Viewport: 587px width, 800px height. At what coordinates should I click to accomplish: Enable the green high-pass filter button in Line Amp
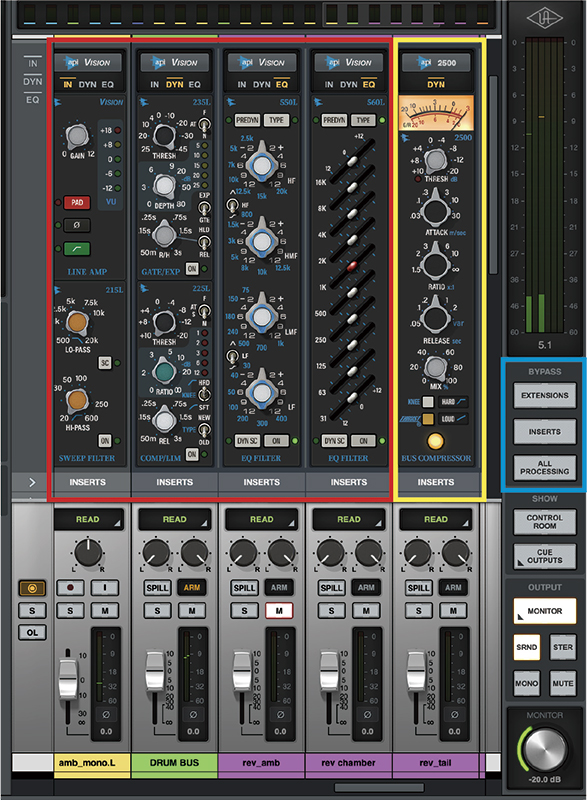[77, 248]
